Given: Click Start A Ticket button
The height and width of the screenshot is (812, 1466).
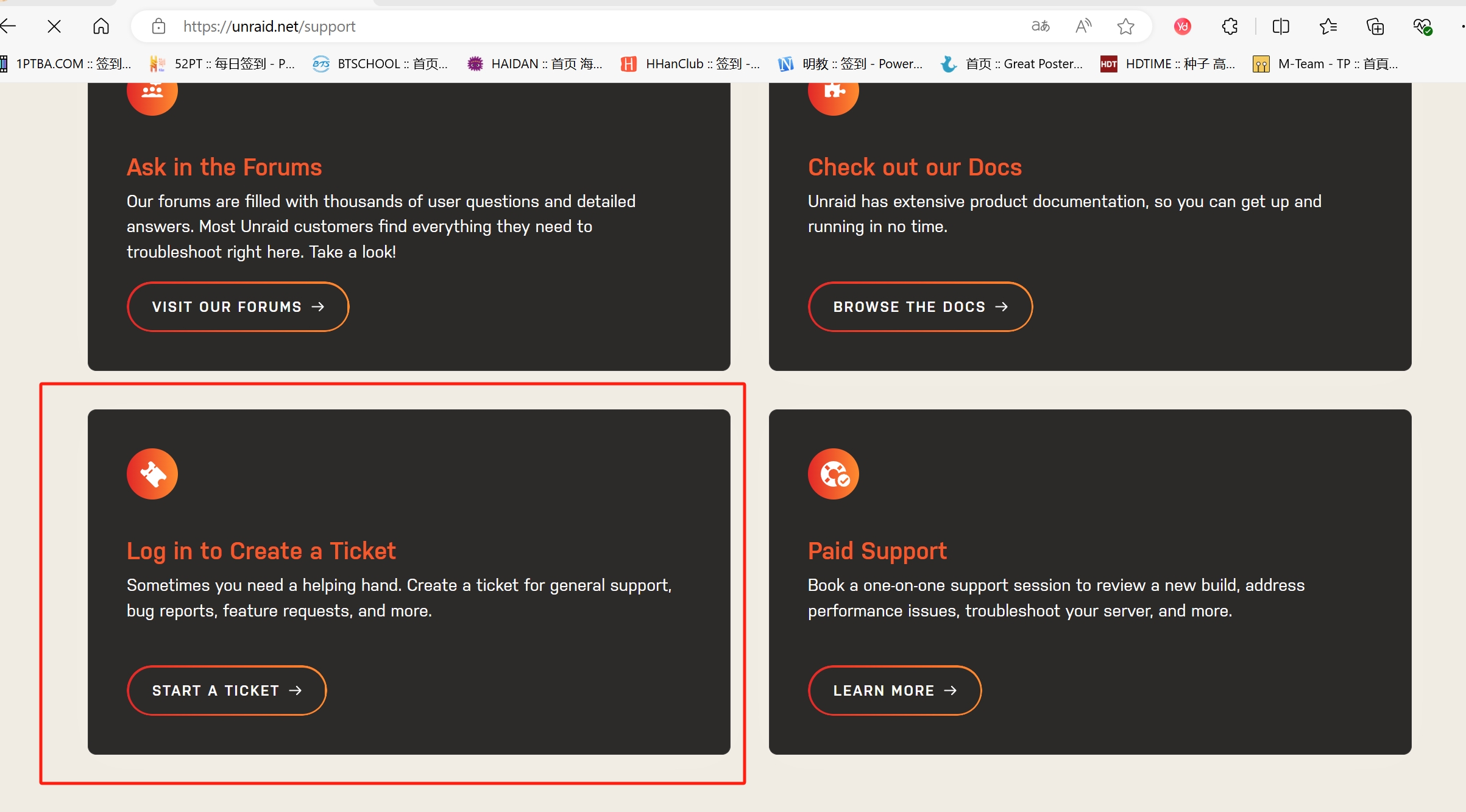Looking at the screenshot, I should [x=227, y=691].
